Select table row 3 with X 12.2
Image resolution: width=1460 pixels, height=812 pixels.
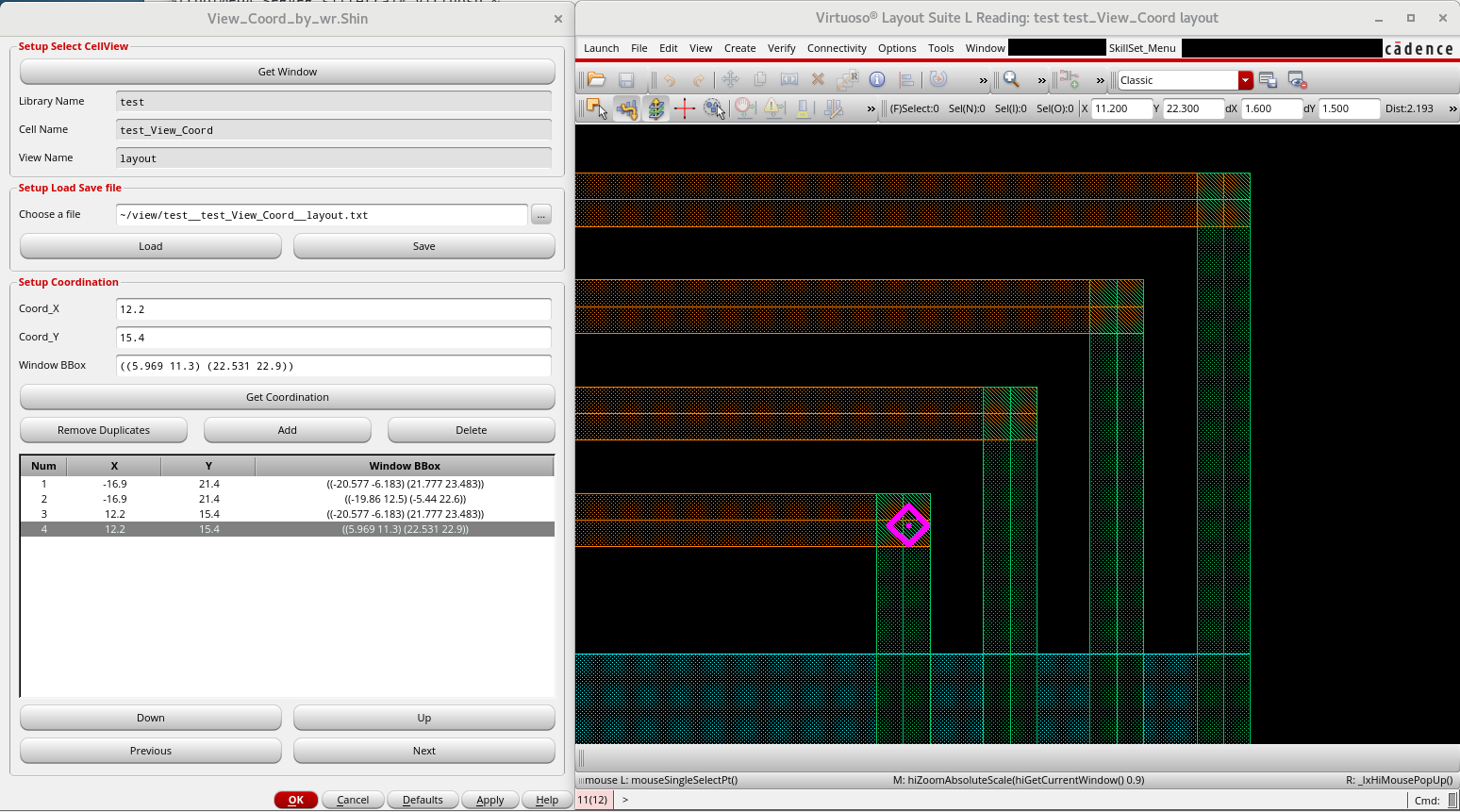(288, 514)
